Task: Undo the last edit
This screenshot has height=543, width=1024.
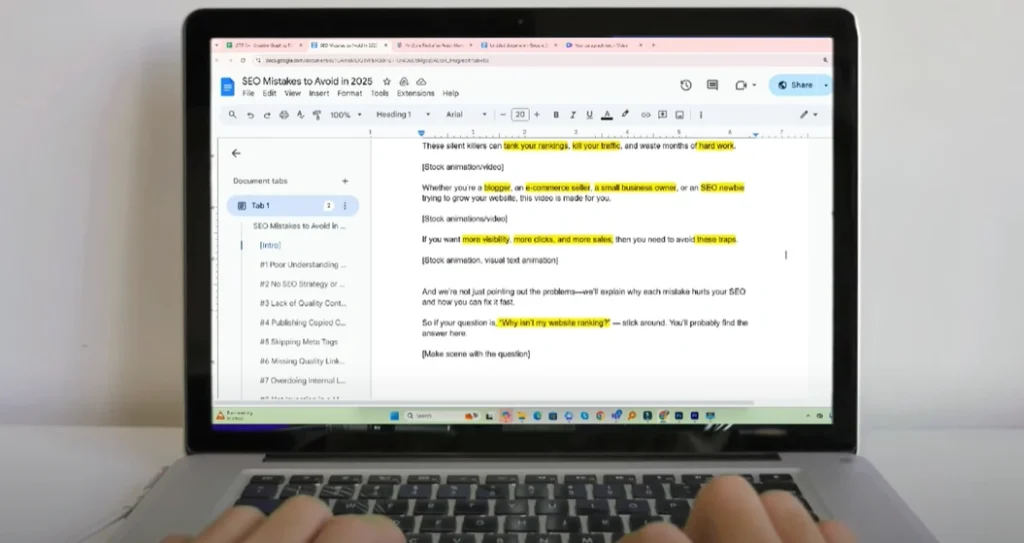Action: click(x=250, y=115)
